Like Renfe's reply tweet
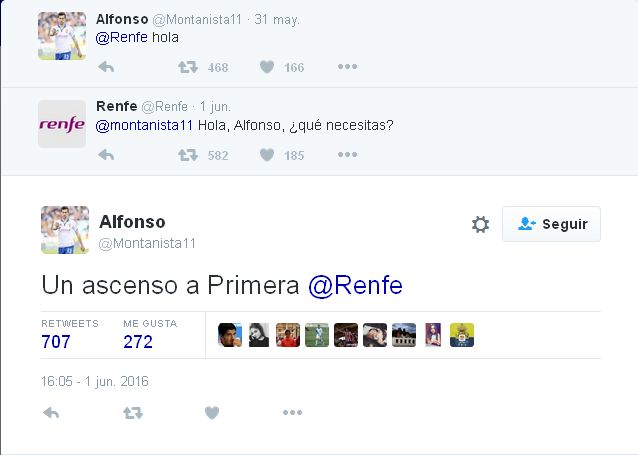The image size is (638, 455). coord(267,155)
